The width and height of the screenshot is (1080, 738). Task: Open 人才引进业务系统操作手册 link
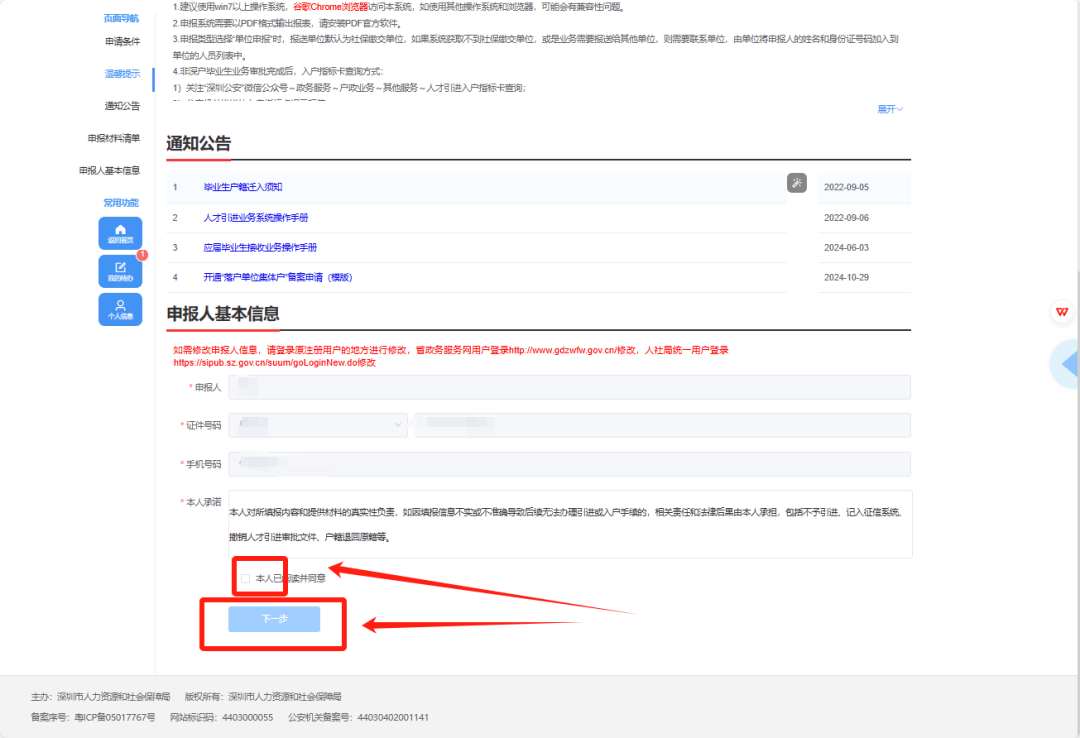[256, 217]
